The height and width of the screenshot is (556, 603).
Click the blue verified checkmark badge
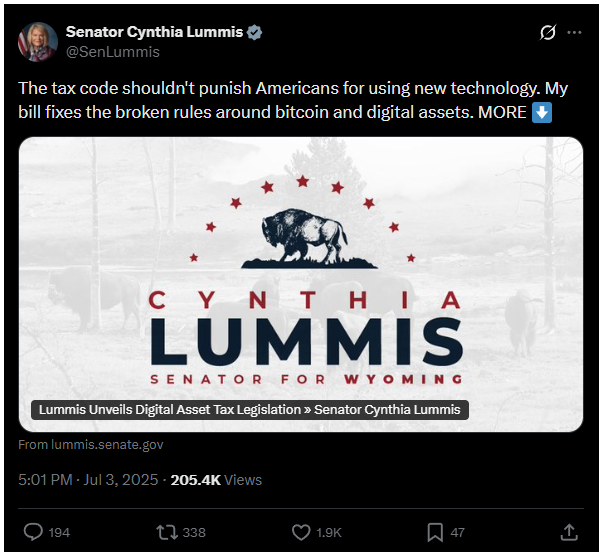coord(255,32)
